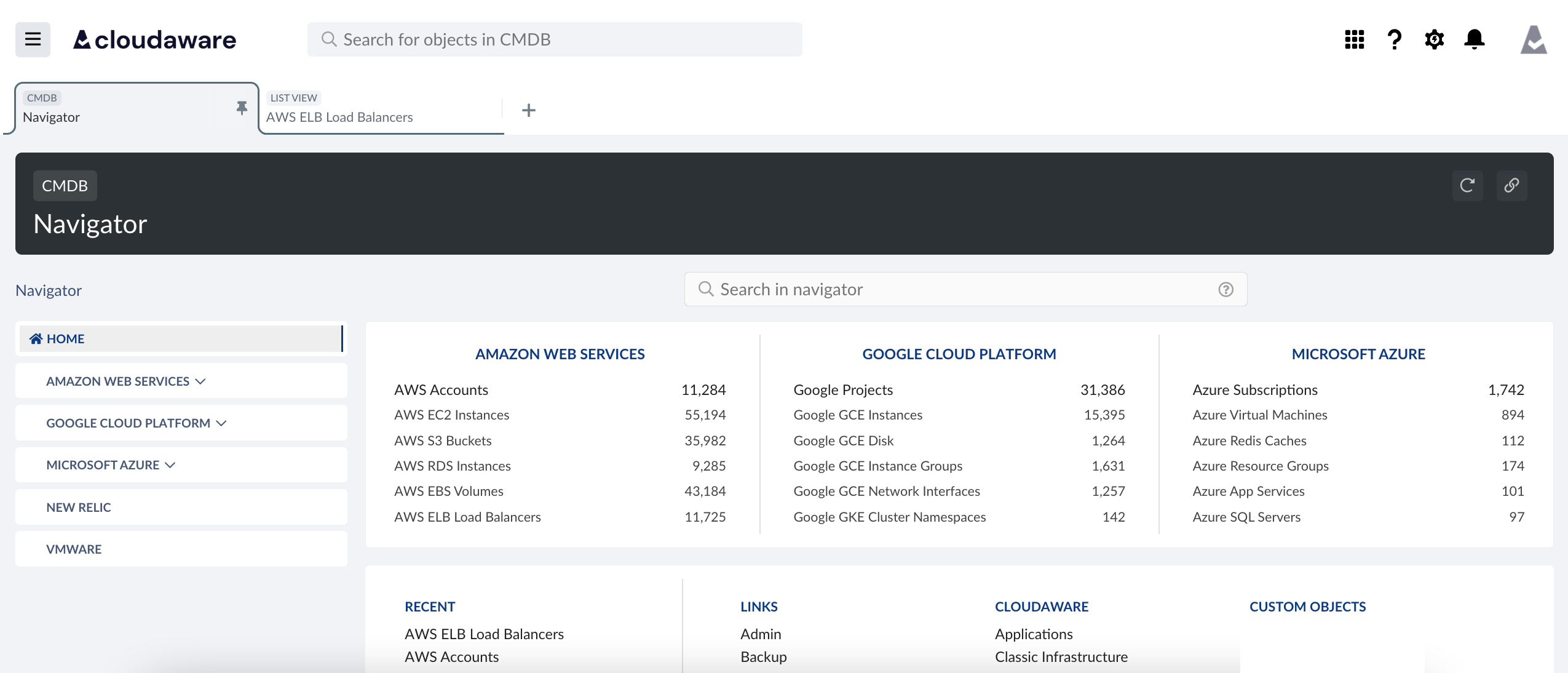Open Azure Virtual Machines

point(1259,415)
